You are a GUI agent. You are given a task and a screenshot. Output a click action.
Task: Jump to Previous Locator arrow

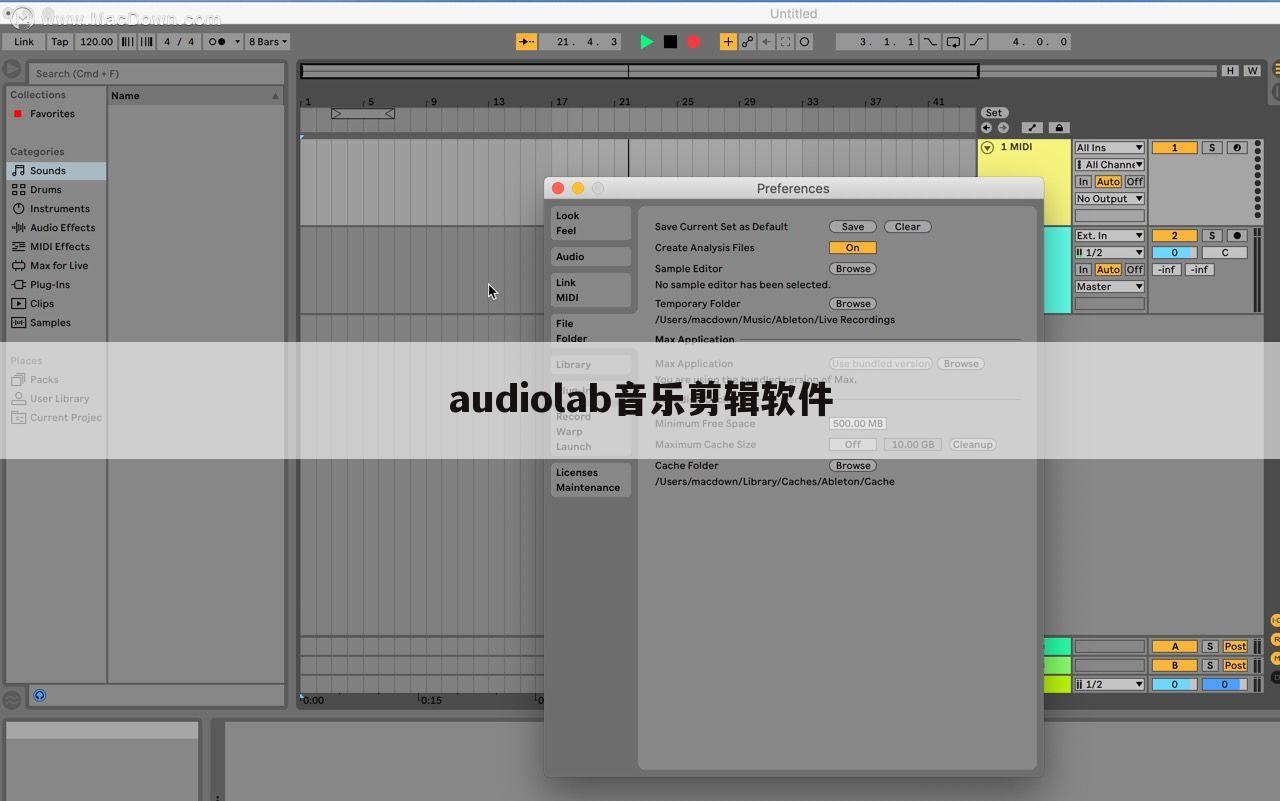(986, 128)
